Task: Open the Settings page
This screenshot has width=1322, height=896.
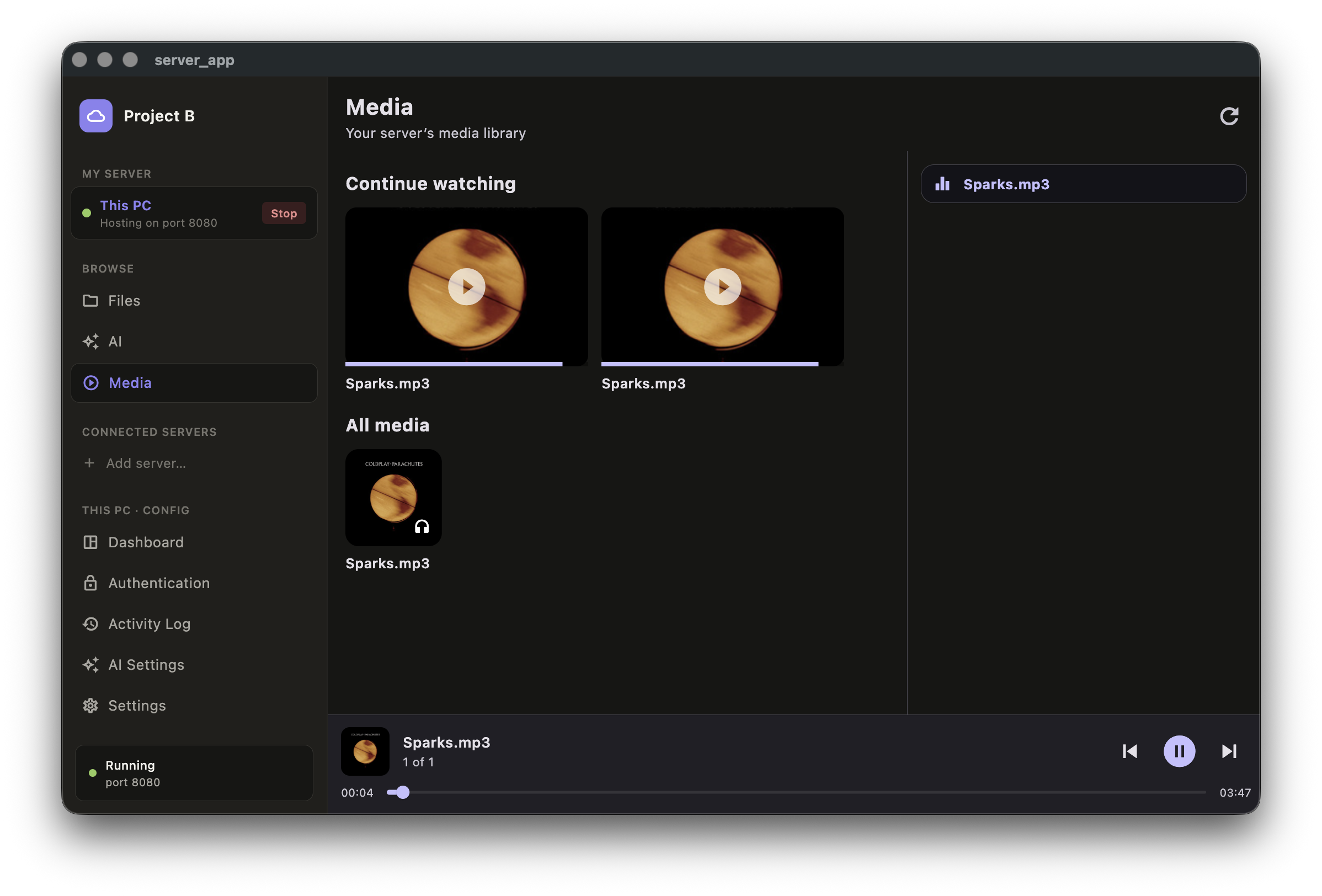Action: tap(194, 706)
